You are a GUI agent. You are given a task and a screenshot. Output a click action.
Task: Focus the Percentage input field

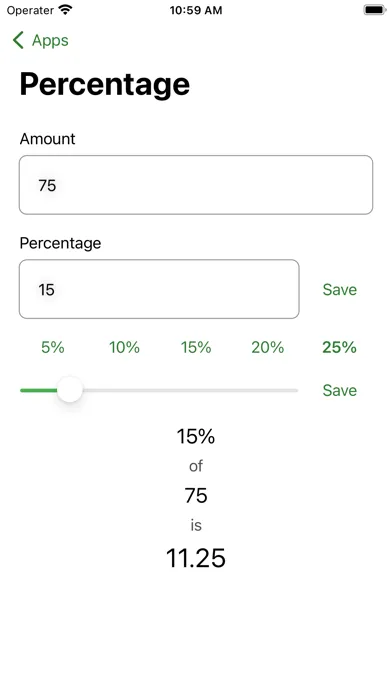click(x=159, y=289)
